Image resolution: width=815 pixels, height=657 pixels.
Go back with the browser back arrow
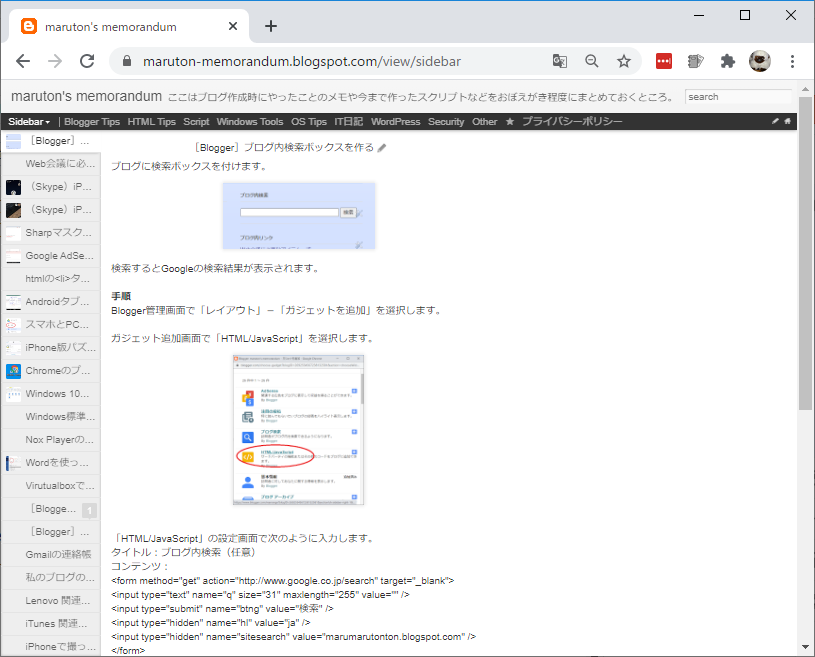click(23, 61)
